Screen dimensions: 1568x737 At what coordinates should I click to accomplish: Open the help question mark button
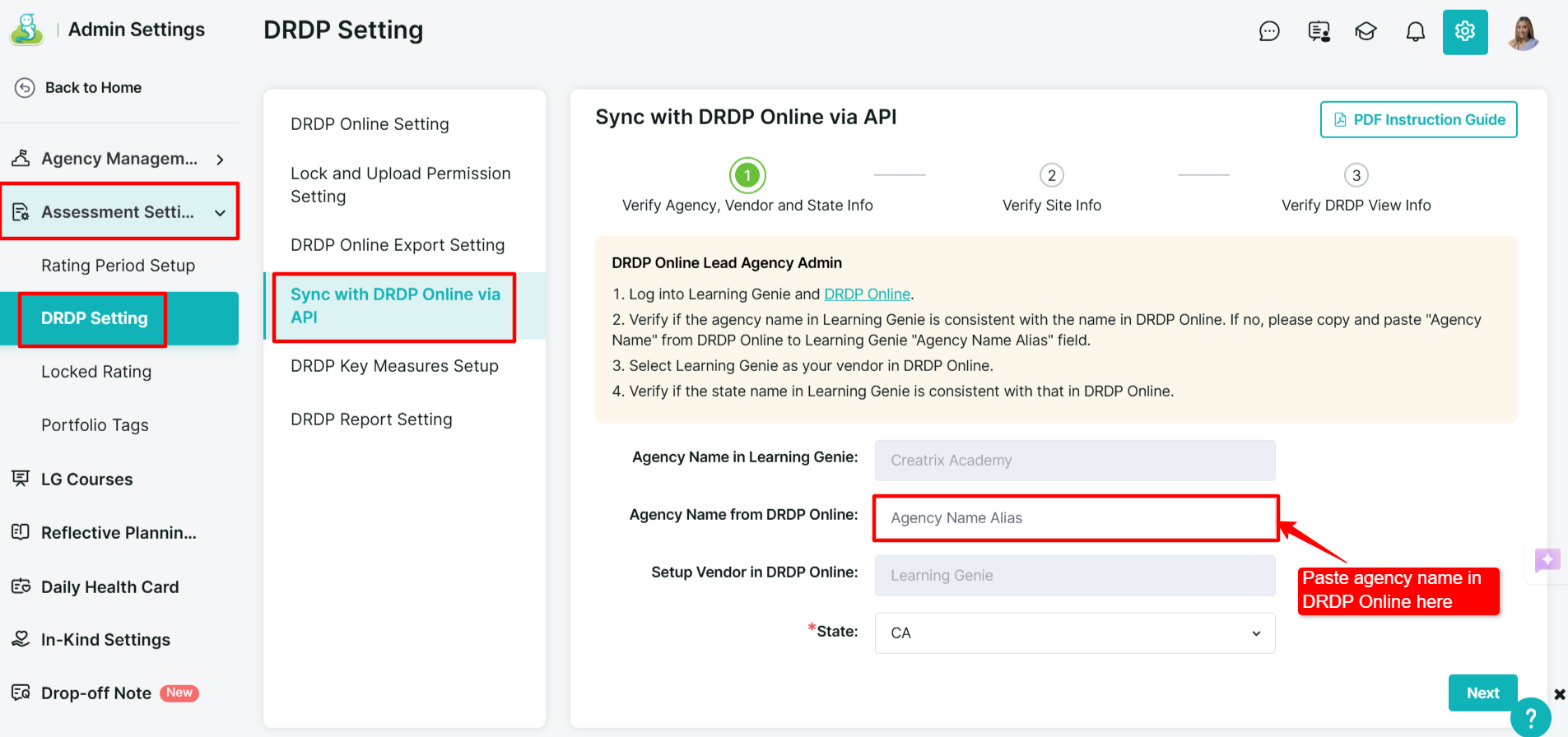(1531, 717)
